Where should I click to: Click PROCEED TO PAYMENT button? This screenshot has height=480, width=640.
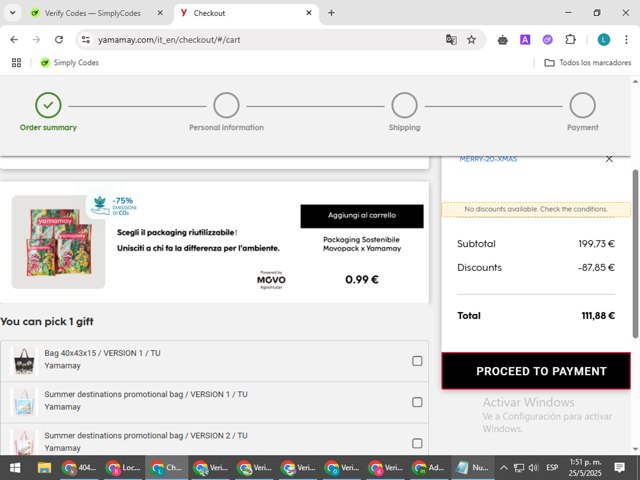click(536, 371)
